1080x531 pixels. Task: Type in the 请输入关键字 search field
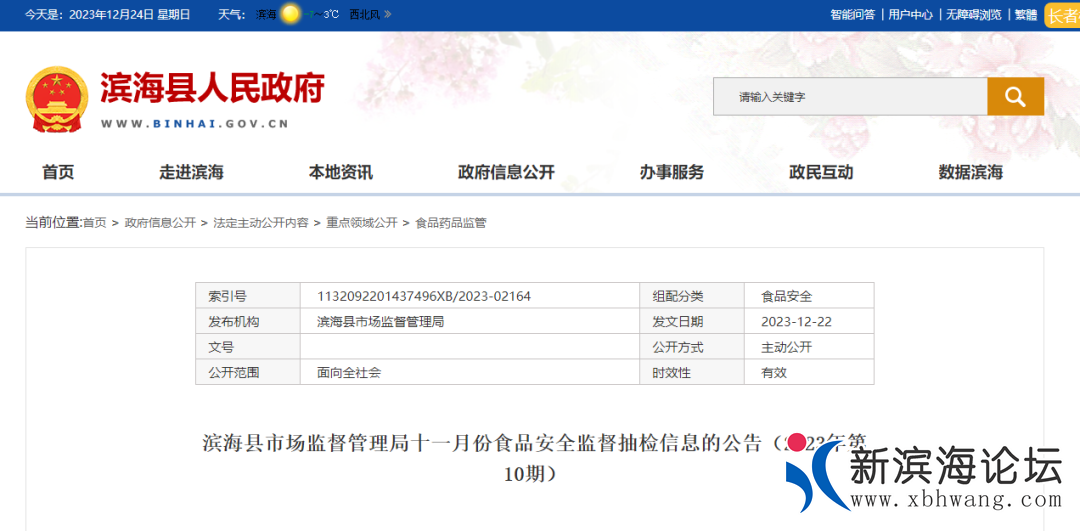850,97
